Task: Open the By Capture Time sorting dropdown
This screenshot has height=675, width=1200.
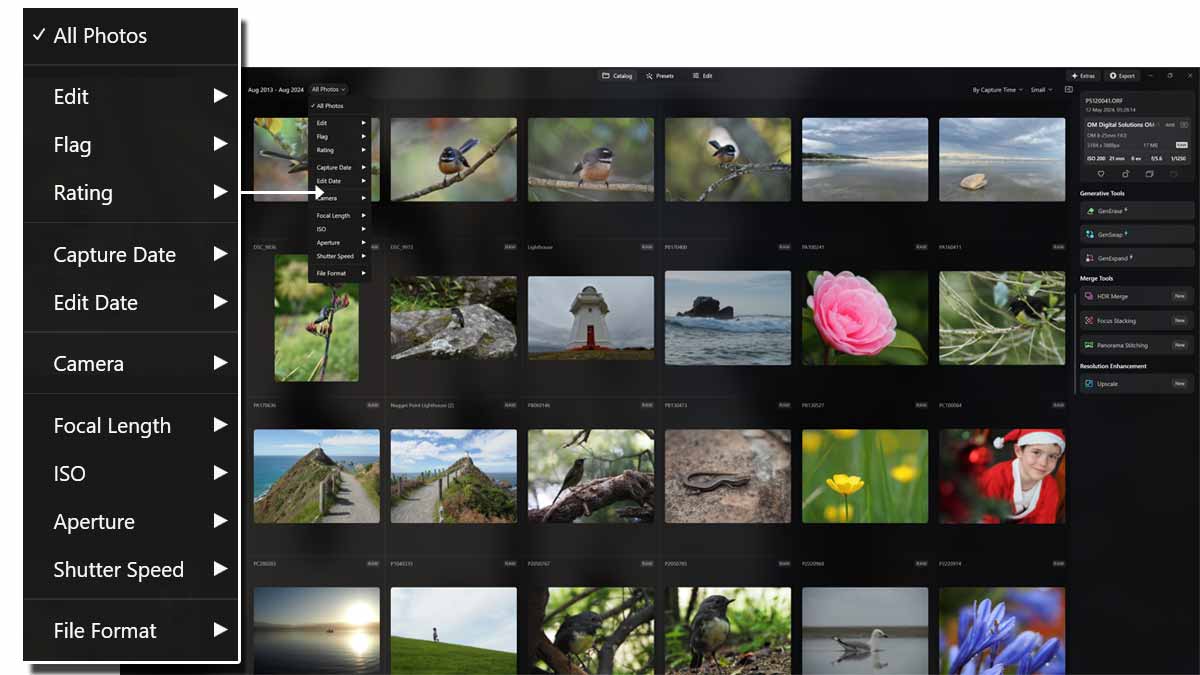Action: click(996, 89)
